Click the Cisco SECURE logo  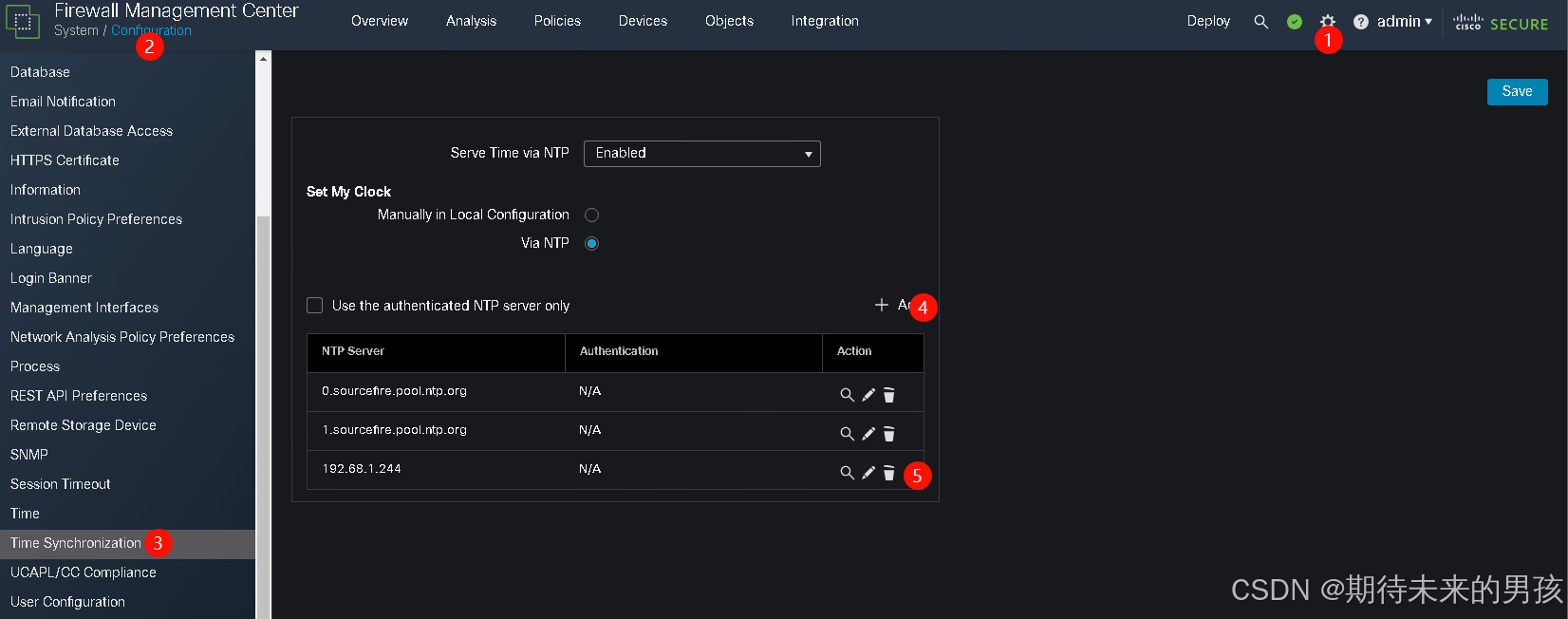click(1501, 23)
